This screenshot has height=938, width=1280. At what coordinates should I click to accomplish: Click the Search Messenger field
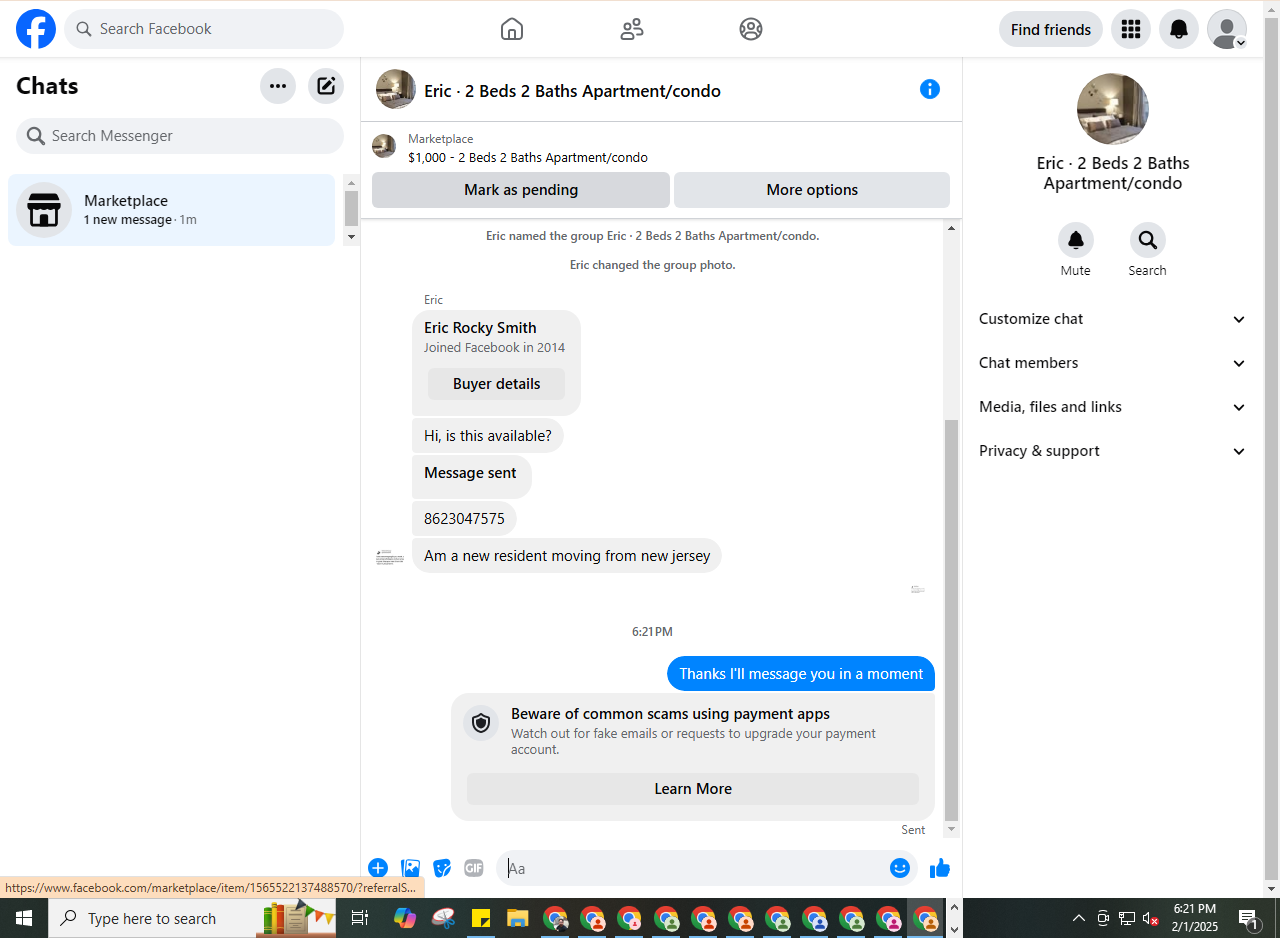pos(180,136)
